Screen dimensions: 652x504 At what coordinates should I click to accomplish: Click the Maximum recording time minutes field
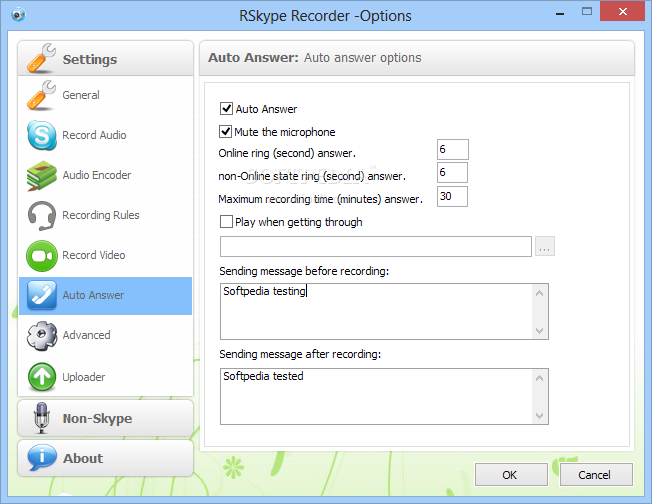pyautogui.click(x=452, y=196)
